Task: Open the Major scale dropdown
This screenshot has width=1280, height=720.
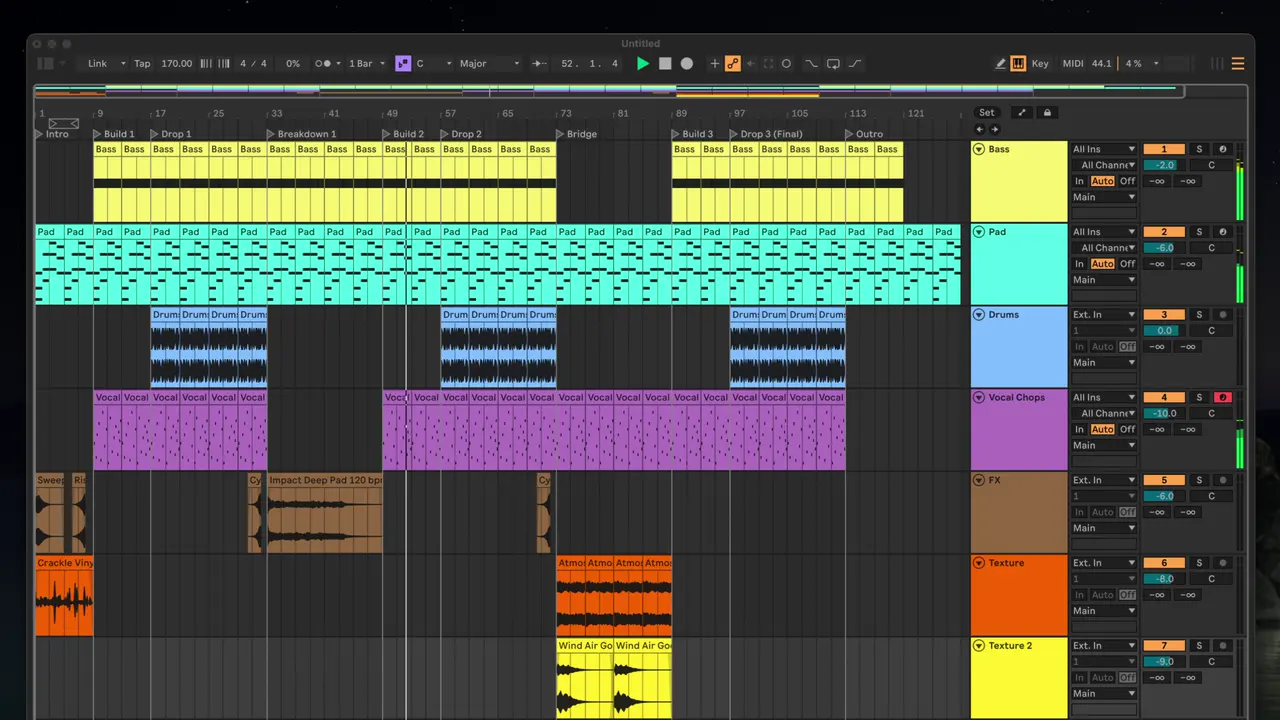Action: pos(490,64)
